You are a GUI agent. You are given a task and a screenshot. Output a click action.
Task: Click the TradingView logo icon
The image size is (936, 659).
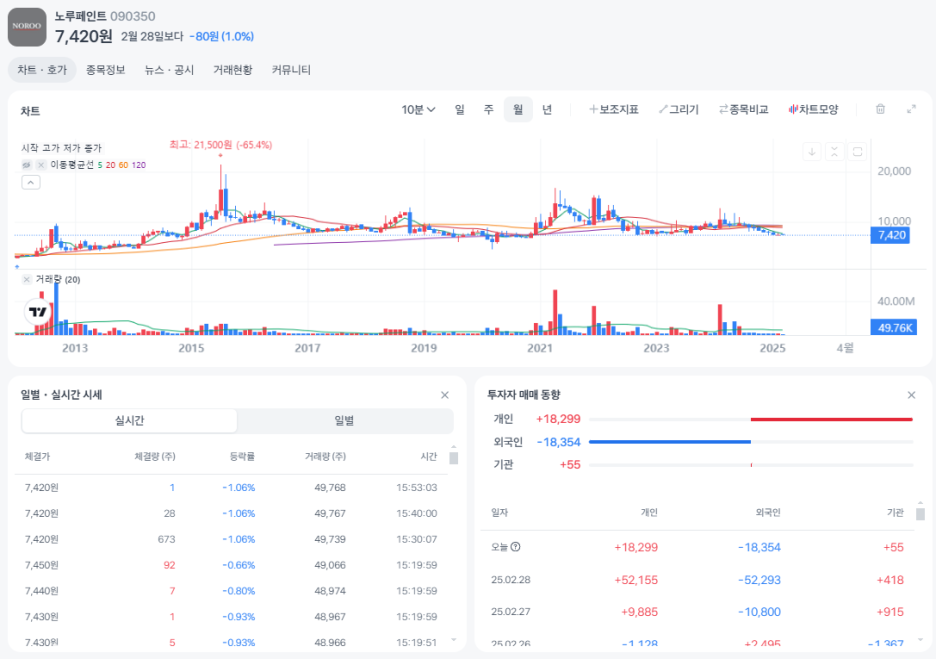(38, 312)
